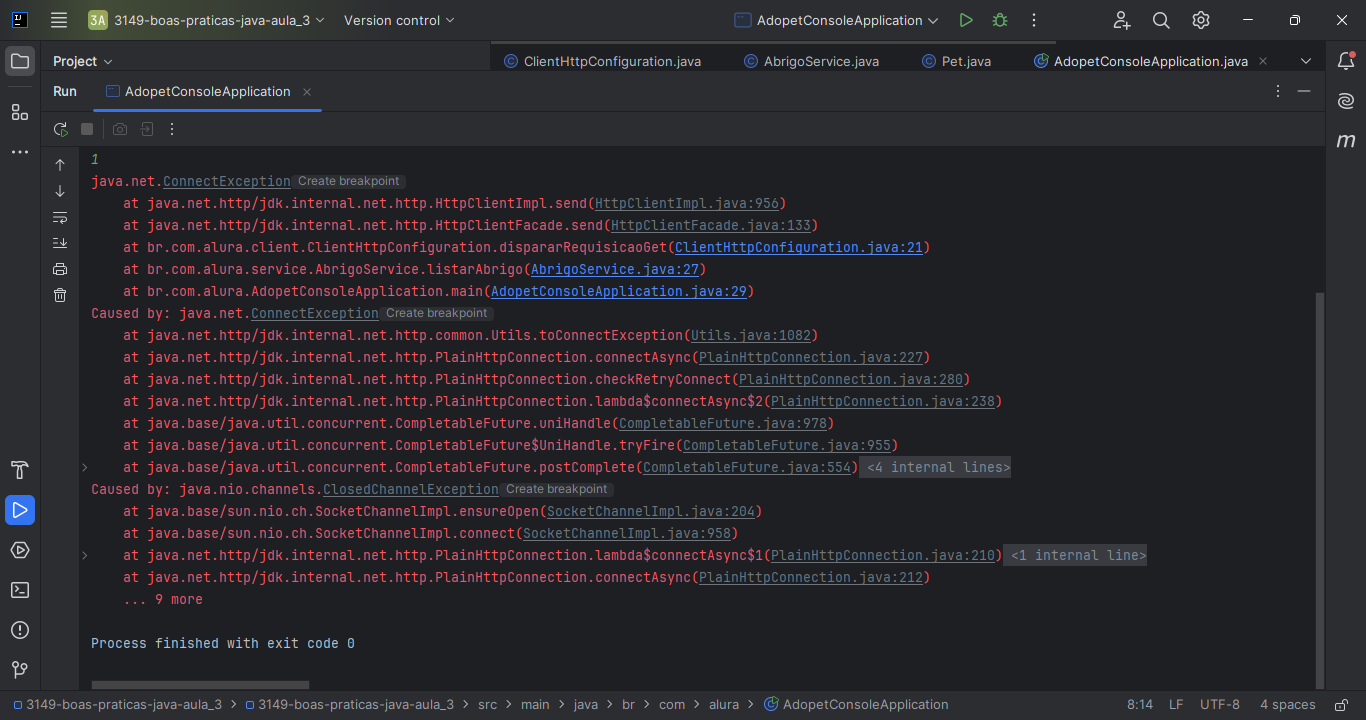This screenshot has width=1366, height=720.
Task: Click the console vertical scrollbar
Action: tap(1320, 490)
